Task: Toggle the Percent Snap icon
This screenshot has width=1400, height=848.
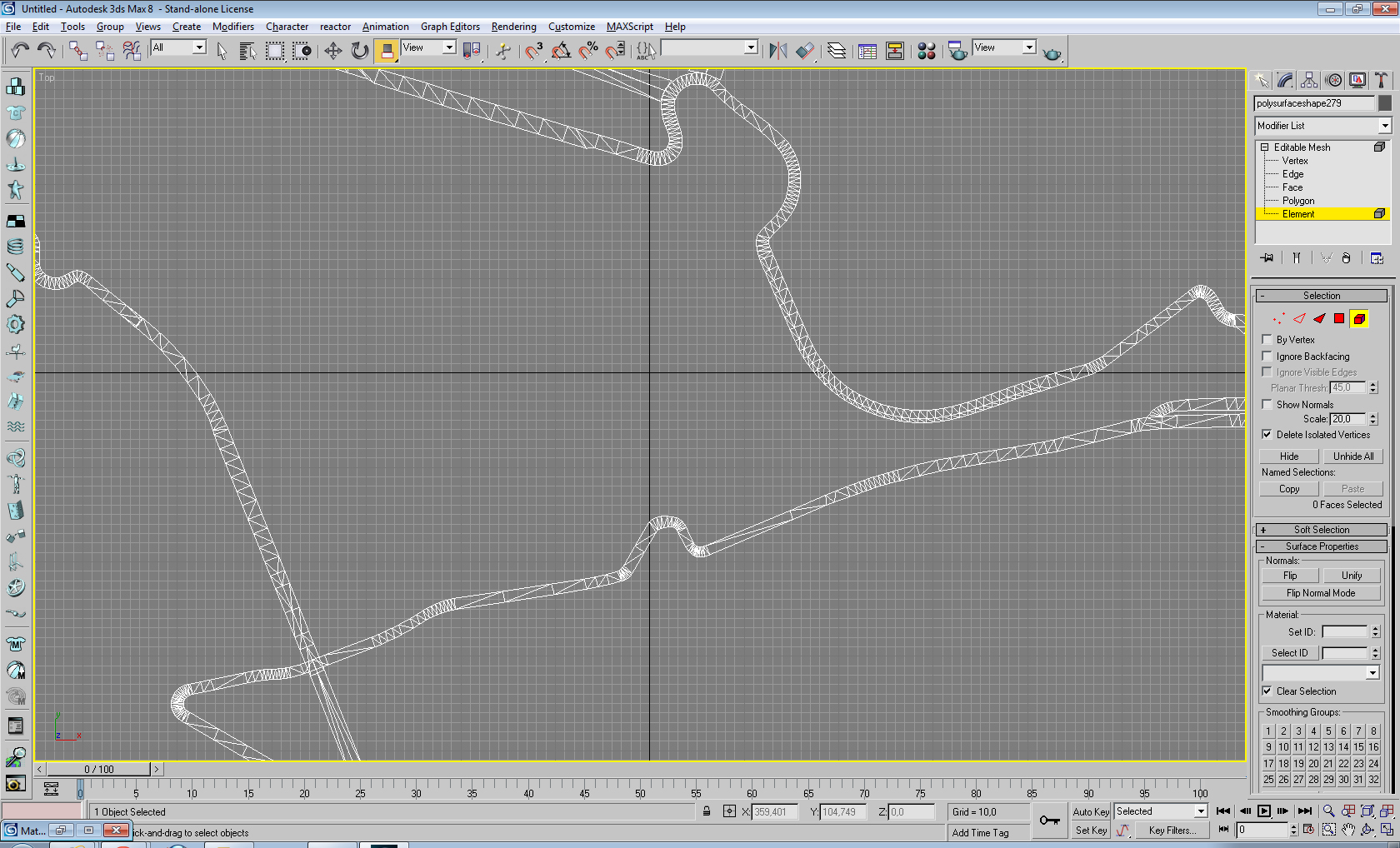Action: pyautogui.click(x=589, y=51)
